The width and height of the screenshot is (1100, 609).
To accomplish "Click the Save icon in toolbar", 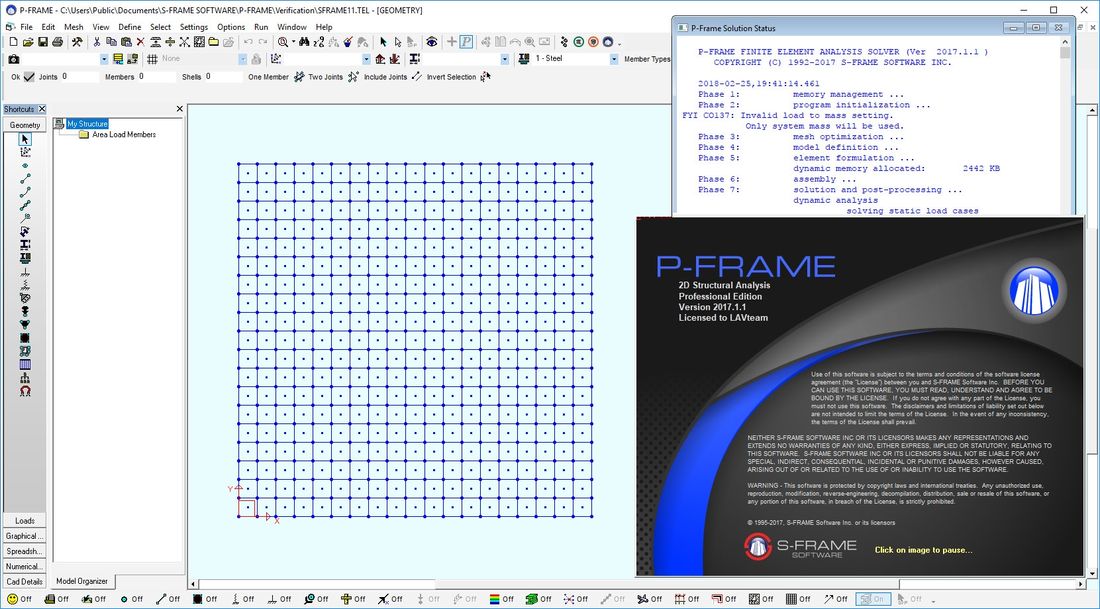I will (43, 42).
